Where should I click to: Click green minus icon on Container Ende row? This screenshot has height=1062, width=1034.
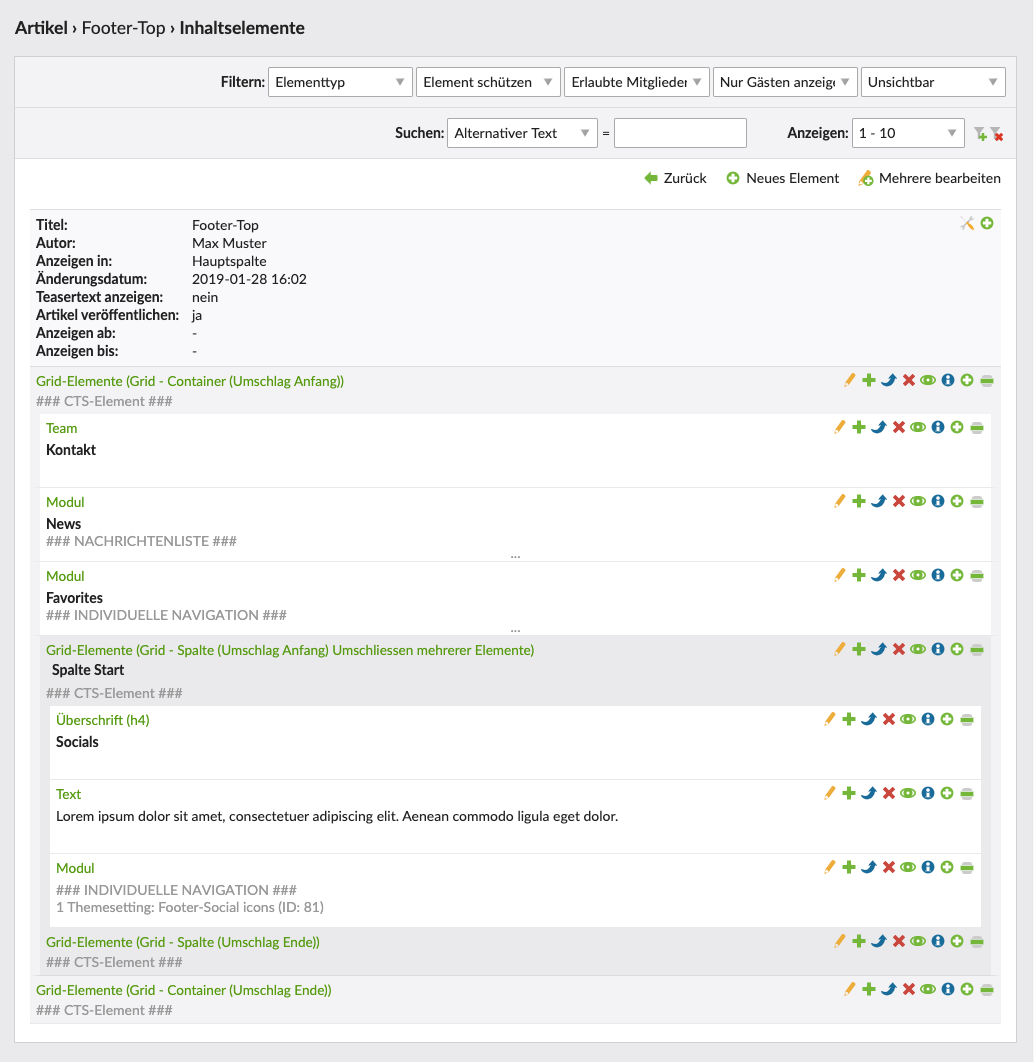coord(987,990)
